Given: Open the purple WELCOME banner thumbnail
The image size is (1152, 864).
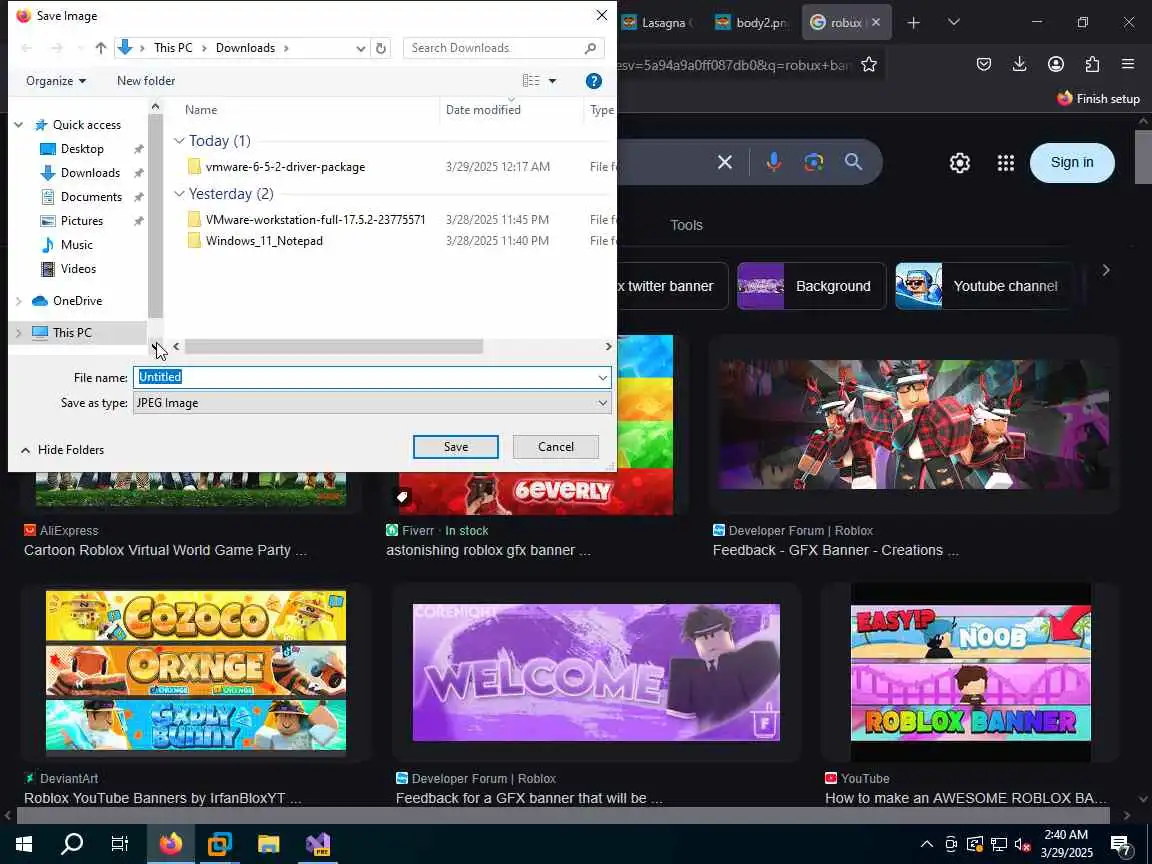Looking at the screenshot, I should (x=596, y=672).
